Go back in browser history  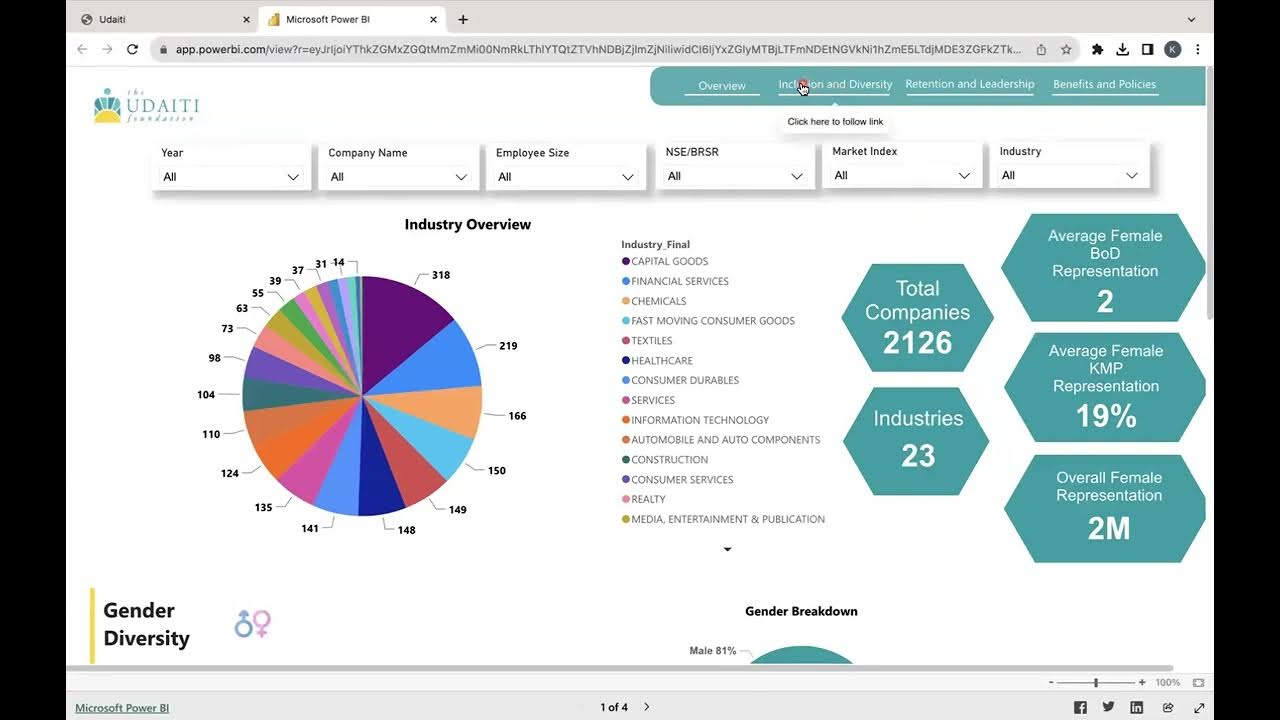coord(82,49)
